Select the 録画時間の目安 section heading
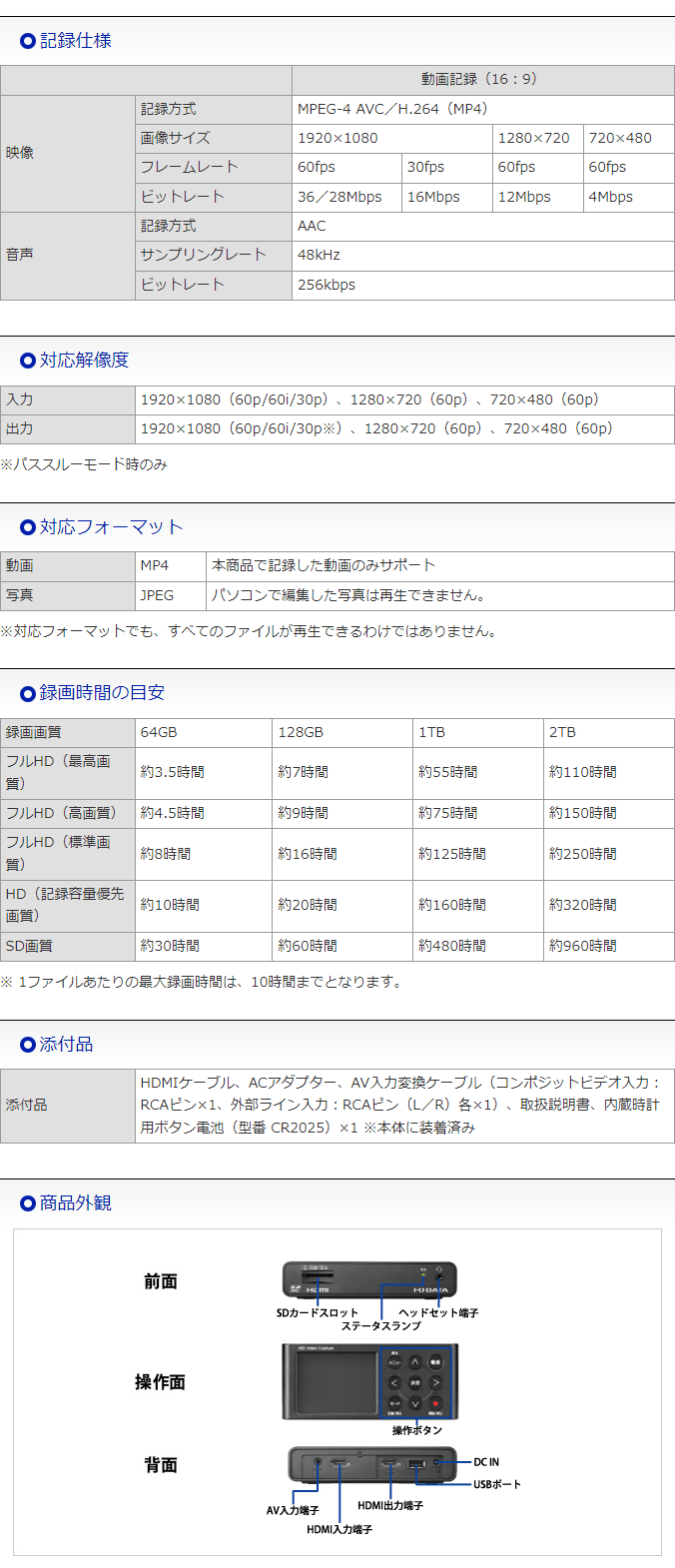 (x=102, y=693)
